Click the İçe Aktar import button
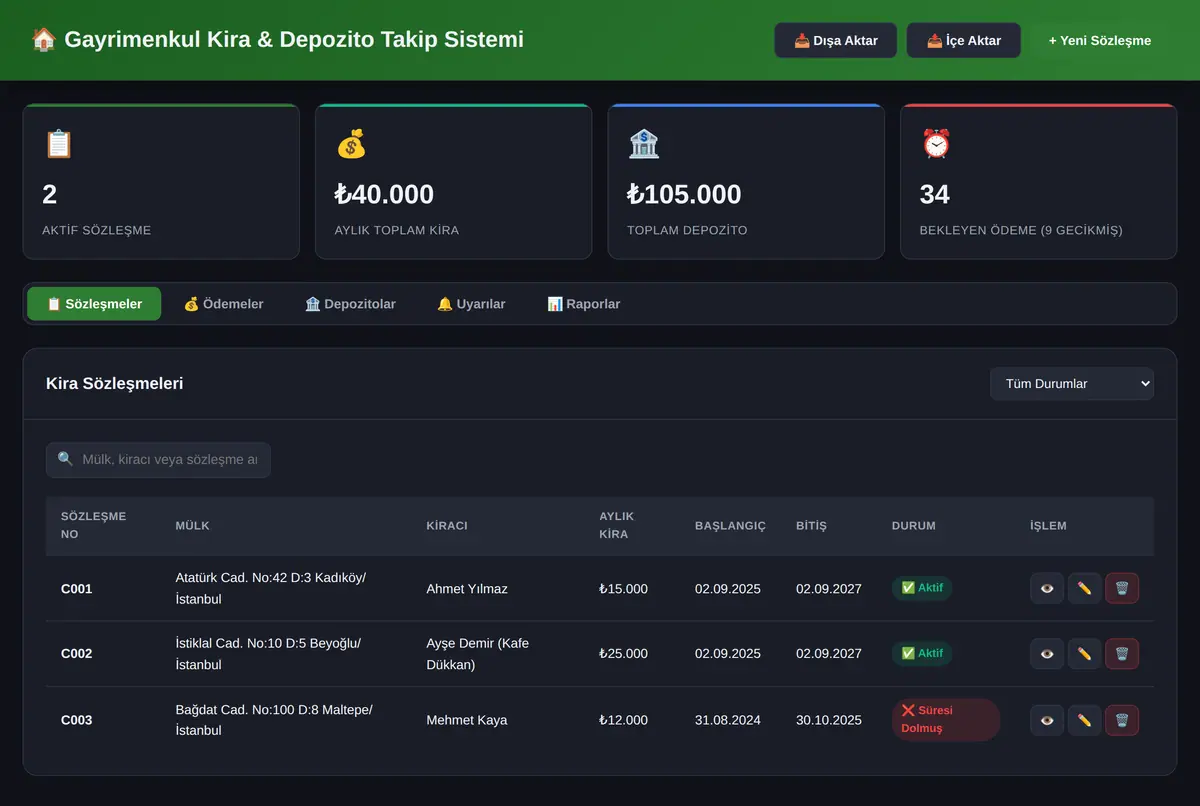This screenshot has width=1200, height=806. pos(964,41)
